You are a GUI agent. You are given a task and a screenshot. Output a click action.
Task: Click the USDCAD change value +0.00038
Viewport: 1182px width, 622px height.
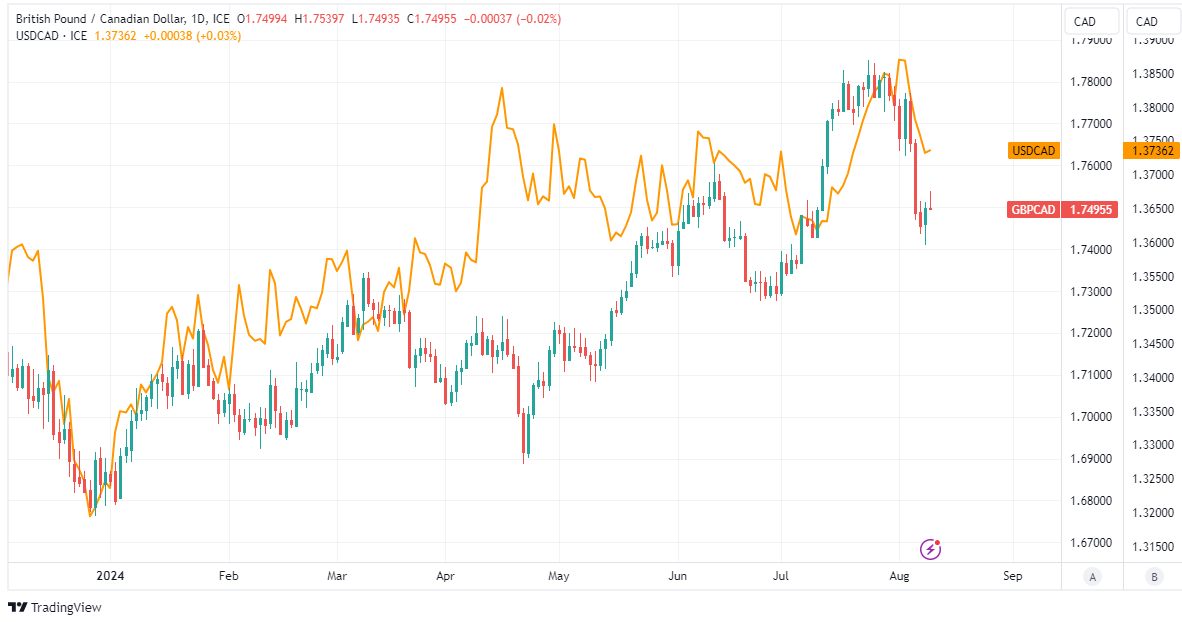click(173, 36)
